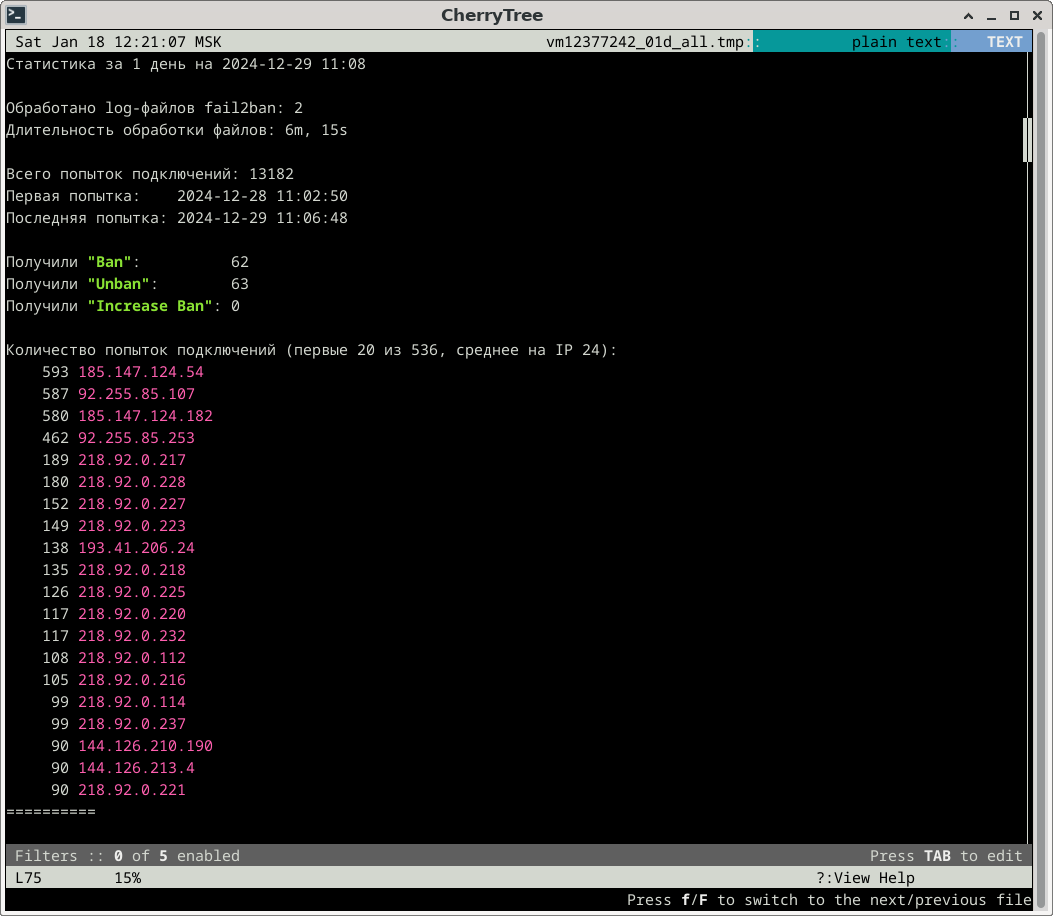This screenshot has width=1053, height=916.
Task: Maximize the CherryTree window
Action: [1013, 15]
